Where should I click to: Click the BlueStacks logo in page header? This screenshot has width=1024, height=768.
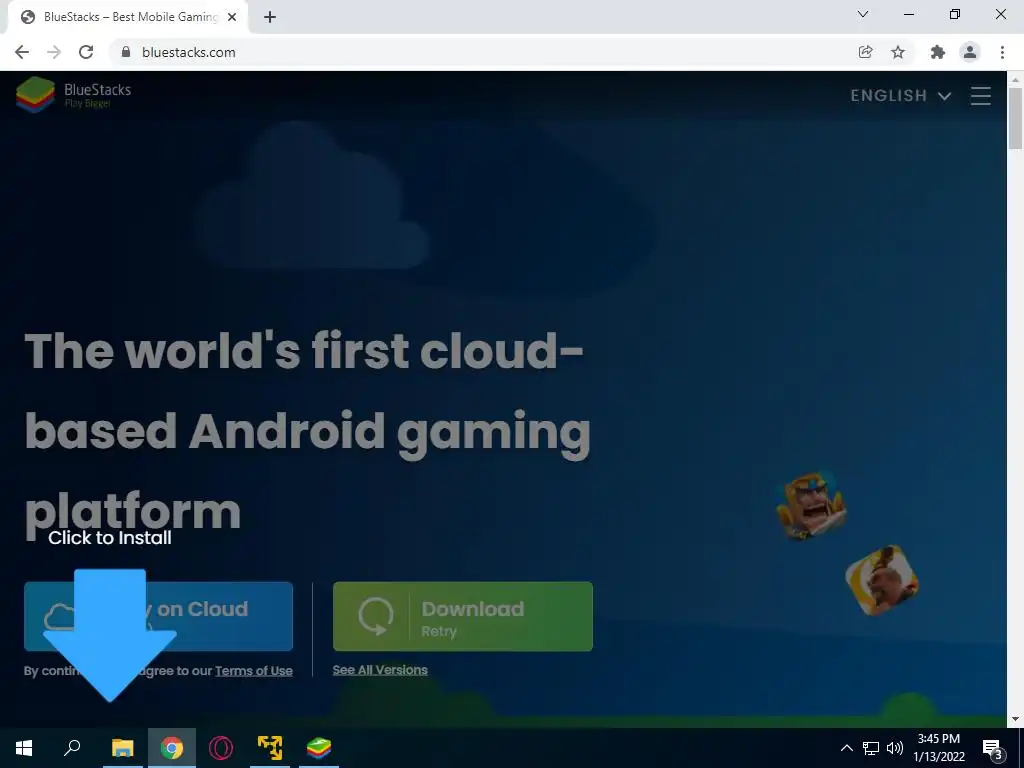tap(73, 95)
